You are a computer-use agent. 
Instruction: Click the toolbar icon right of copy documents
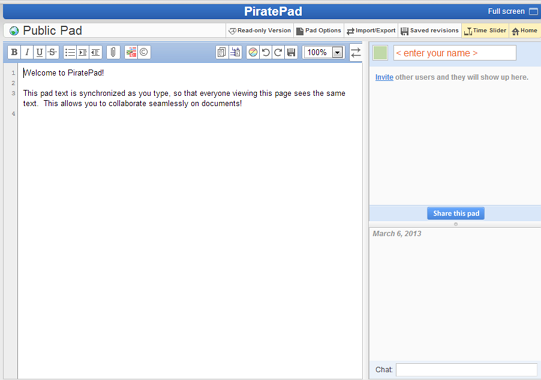pyautogui.click(x=235, y=52)
